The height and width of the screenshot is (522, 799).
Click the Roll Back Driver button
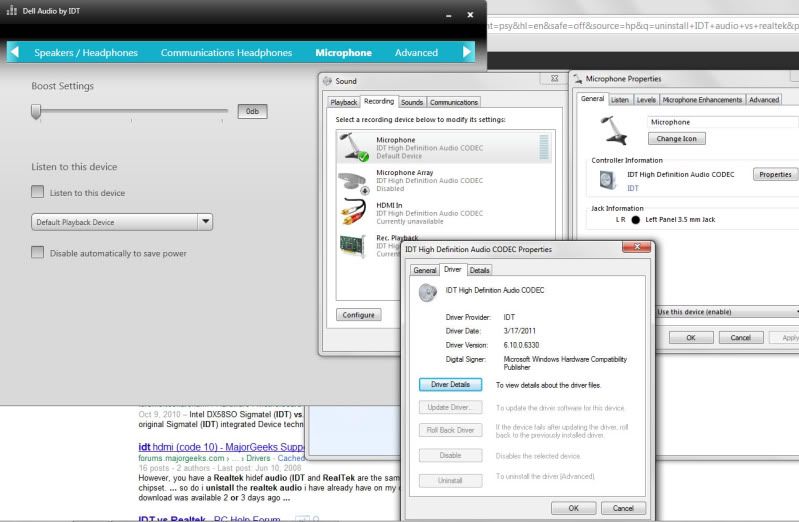point(450,430)
